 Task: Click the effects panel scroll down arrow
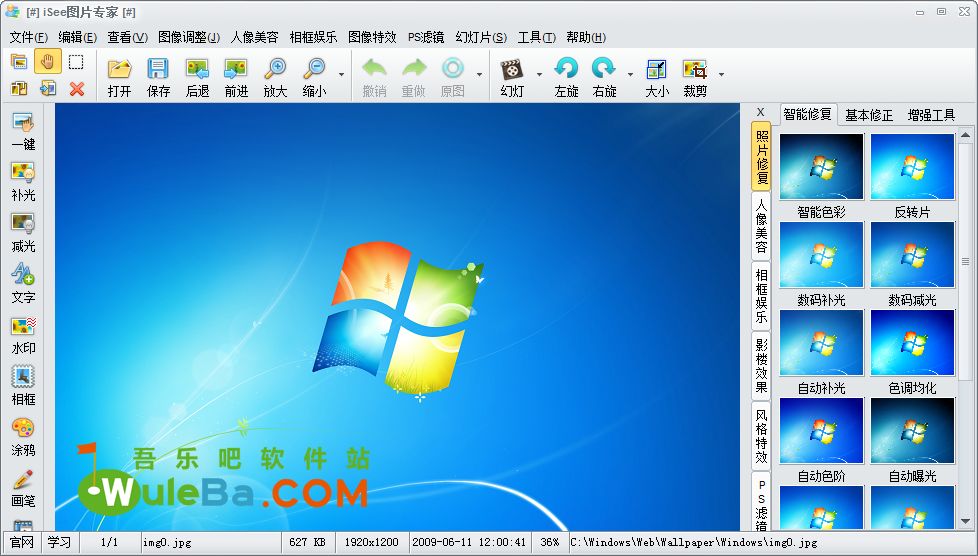tap(966, 521)
